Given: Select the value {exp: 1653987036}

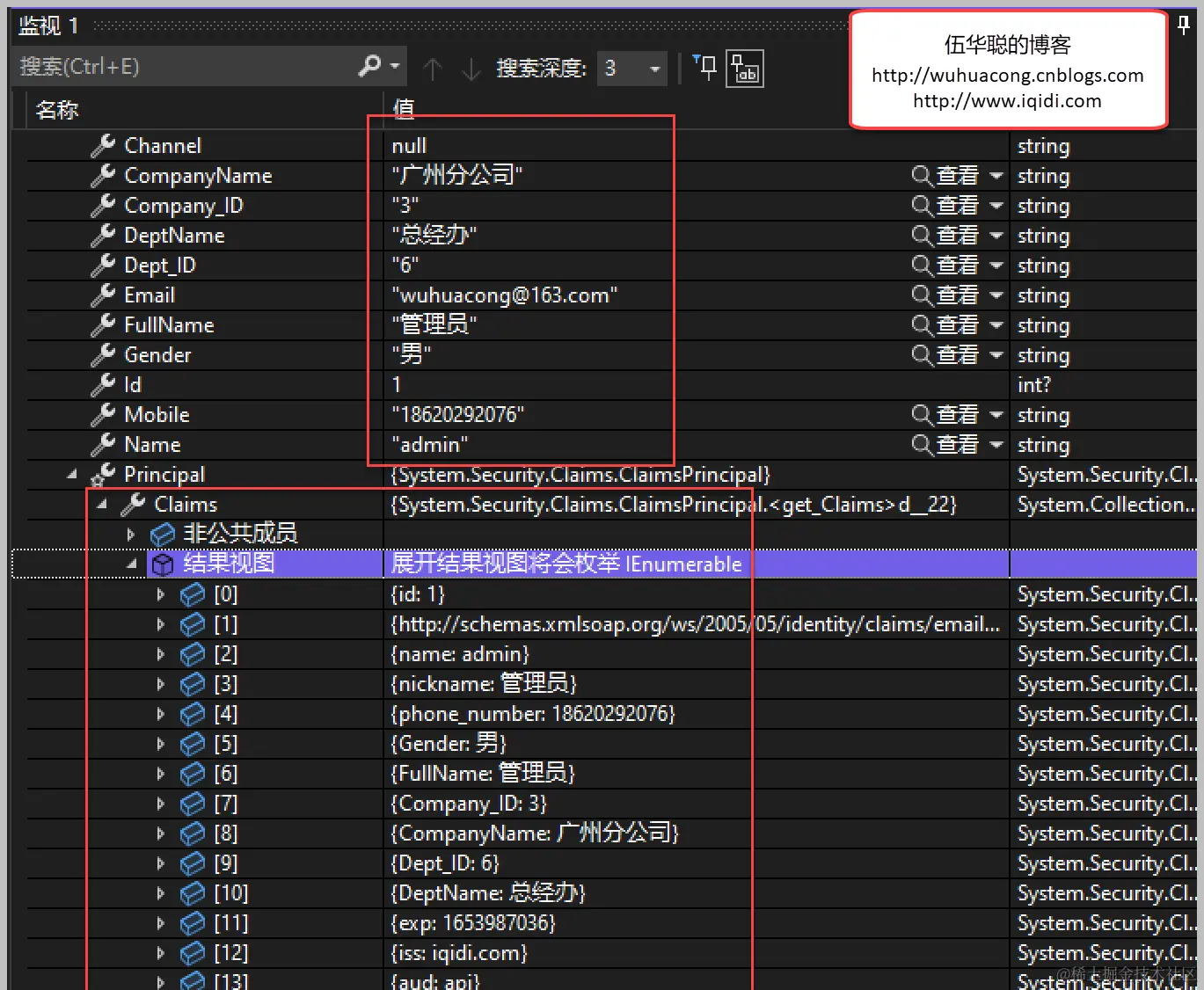Looking at the screenshot, I should 473,923.
